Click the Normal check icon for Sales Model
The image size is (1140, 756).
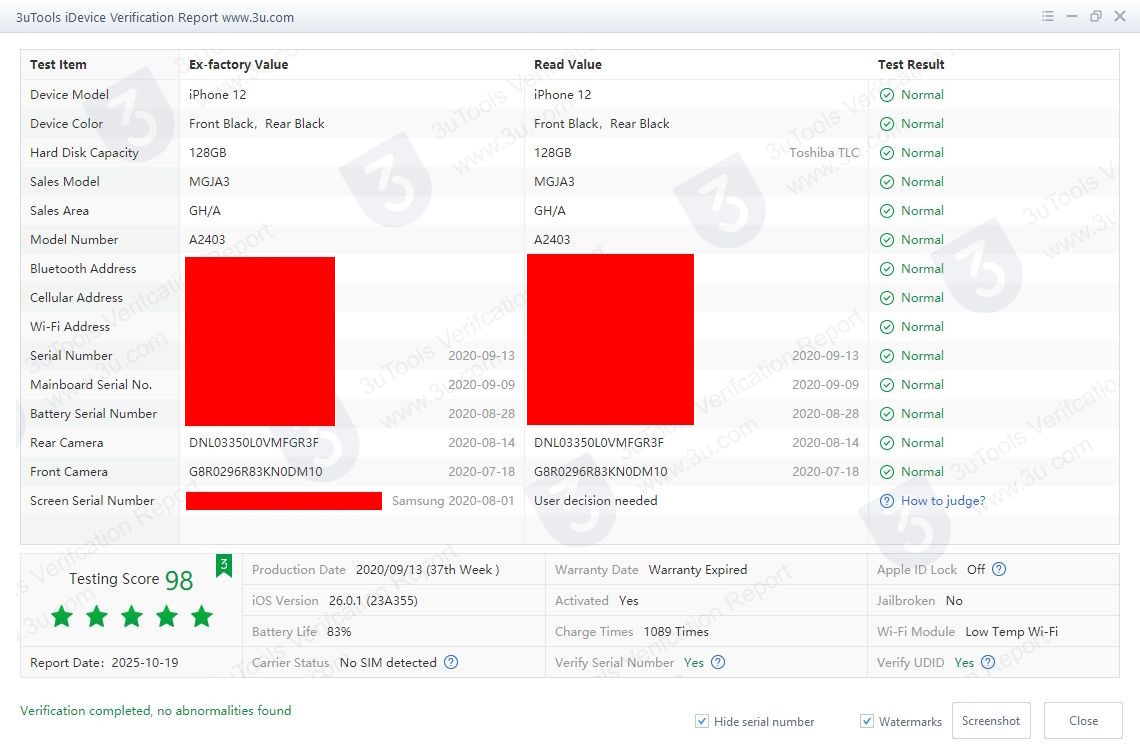[x=887, y=182]
